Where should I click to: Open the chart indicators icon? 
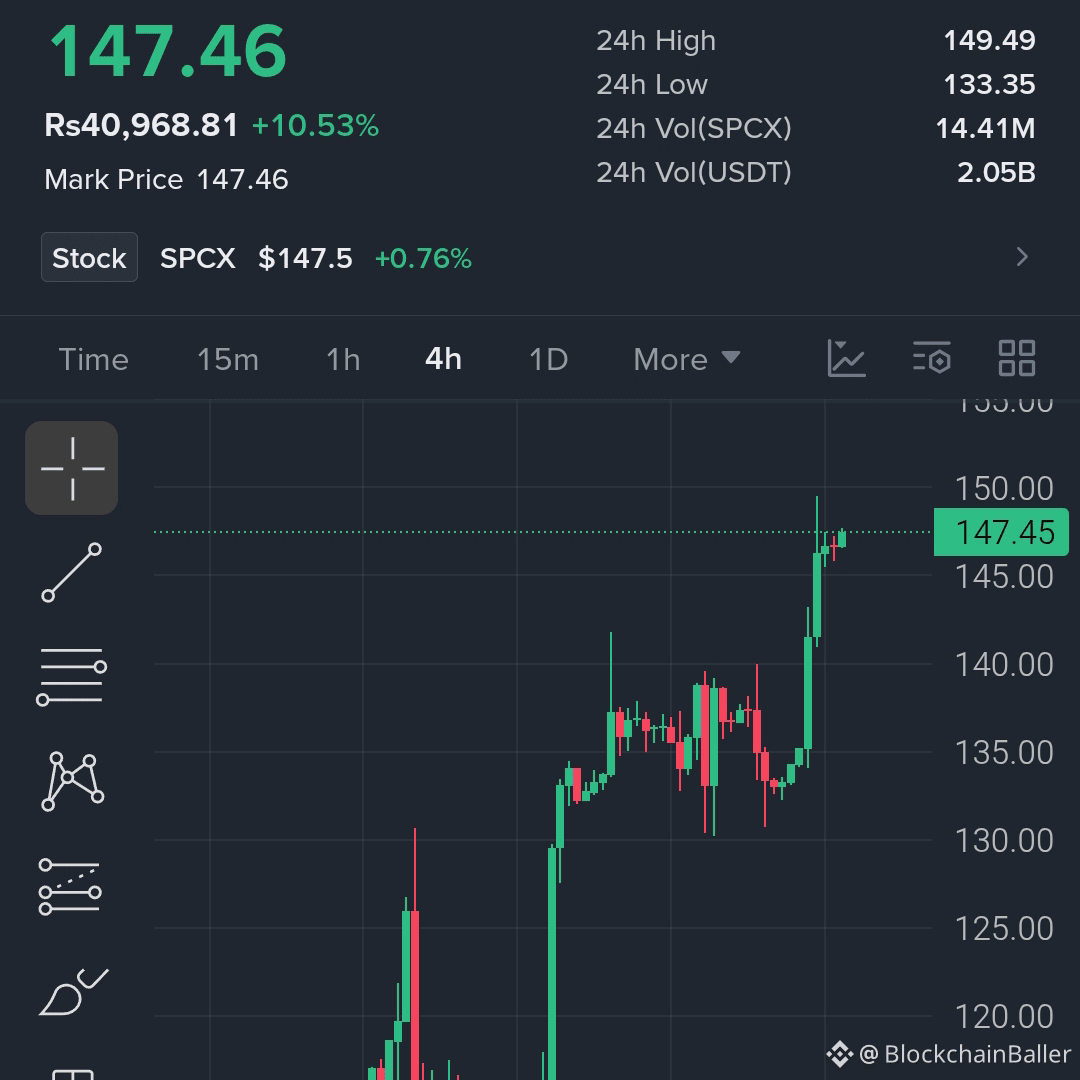[x=846, y=358]
